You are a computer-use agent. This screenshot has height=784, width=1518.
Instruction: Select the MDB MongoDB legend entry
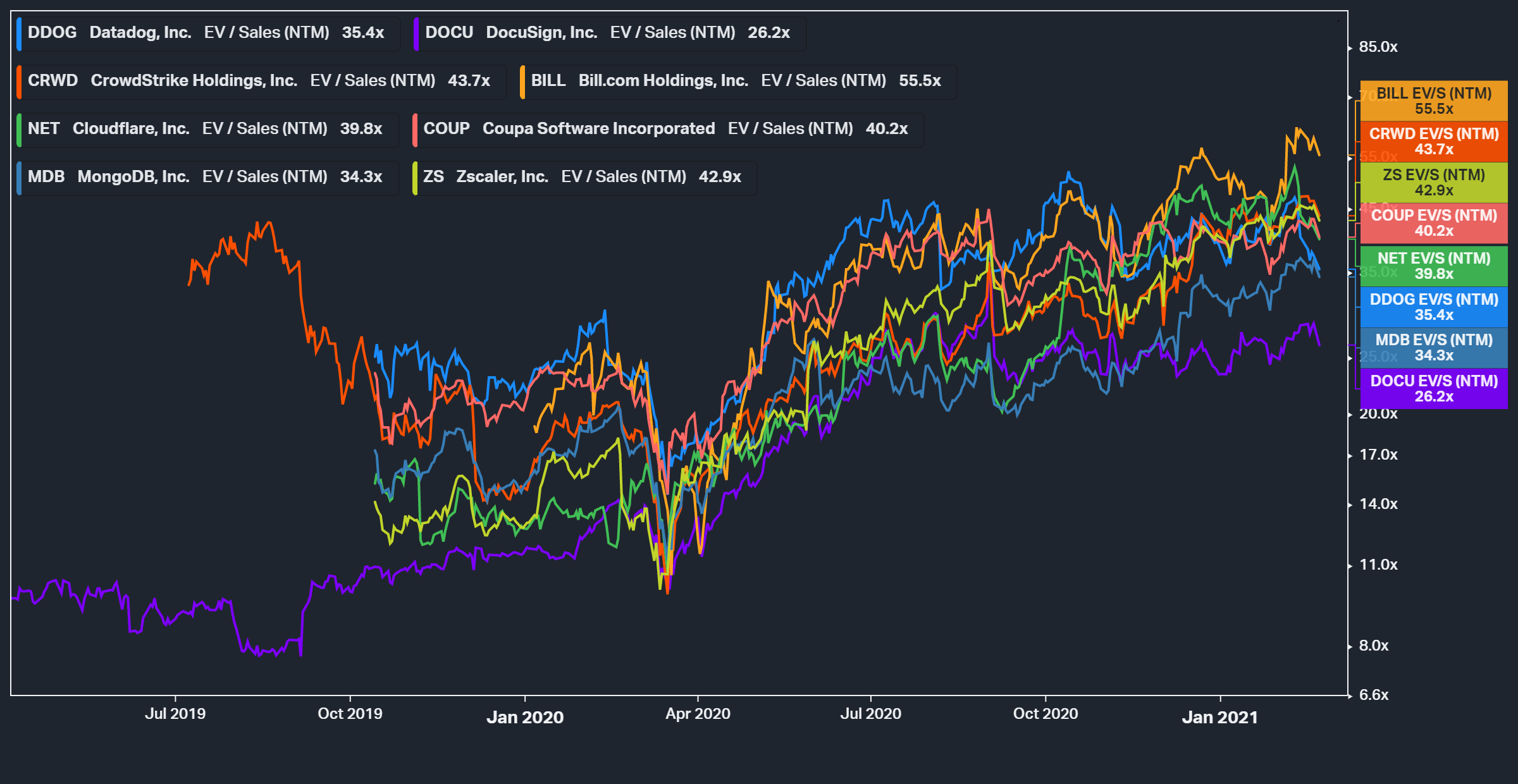coord(207,178)
